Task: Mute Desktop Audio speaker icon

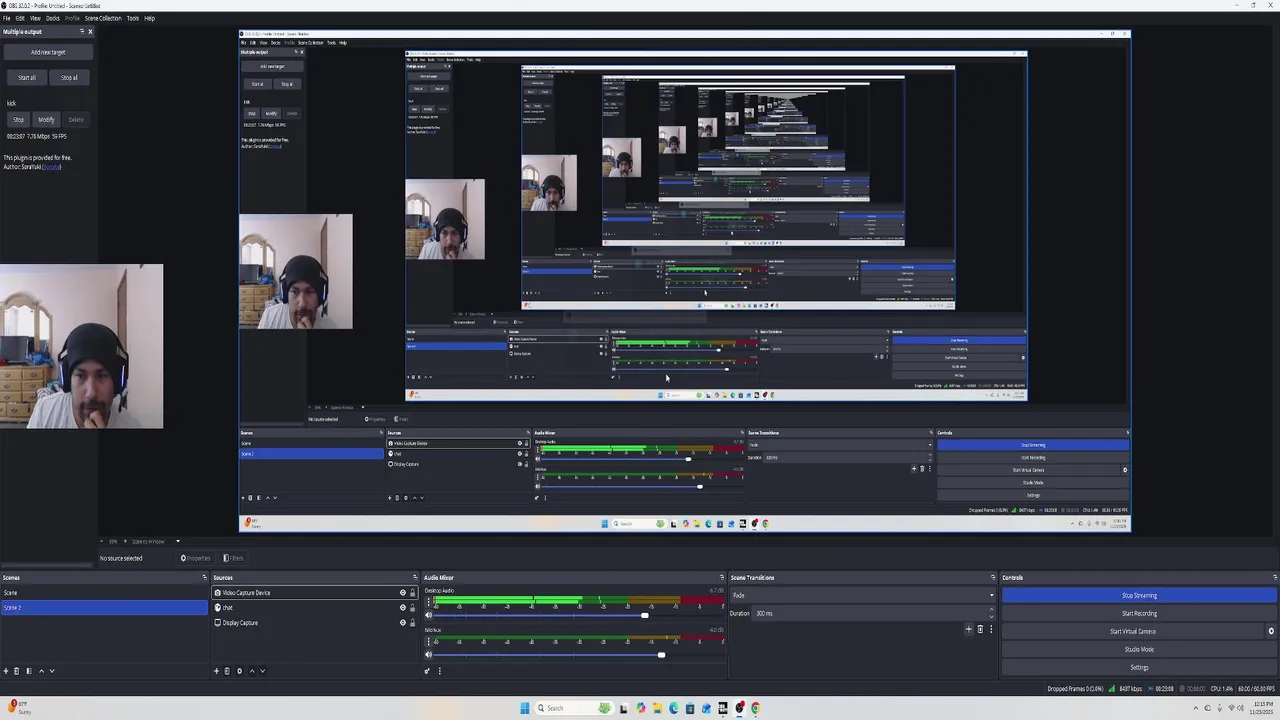Action: [x=429, y=615]
